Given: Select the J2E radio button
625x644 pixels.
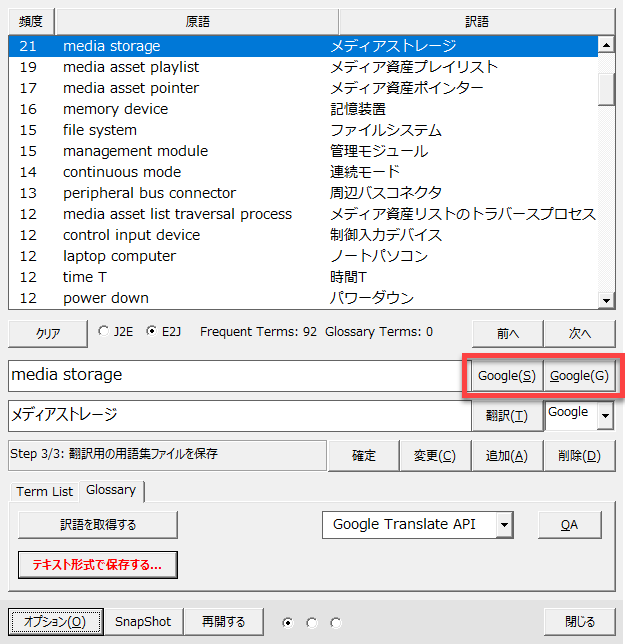Looking at the screenshot, I should [104, 332].
